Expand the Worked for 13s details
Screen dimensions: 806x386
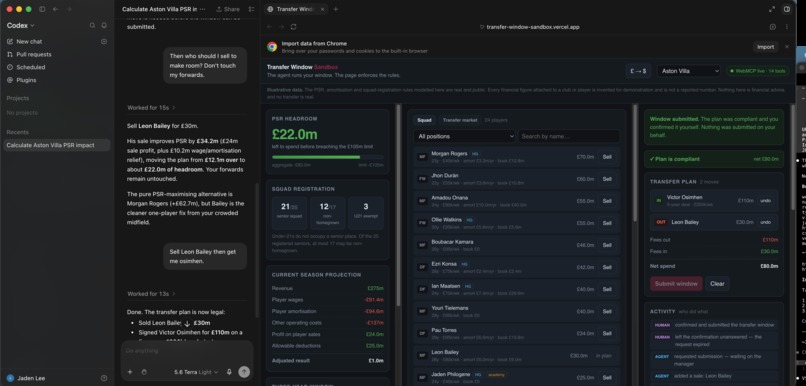152,294
